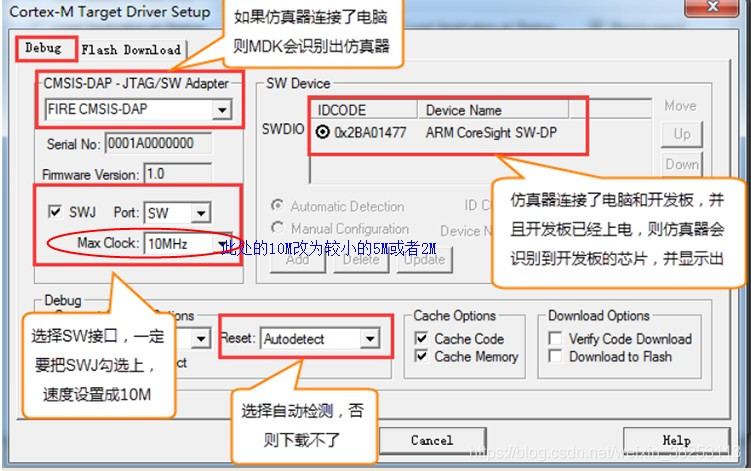Enable the Download to Flash checkbox

[555, 357]
